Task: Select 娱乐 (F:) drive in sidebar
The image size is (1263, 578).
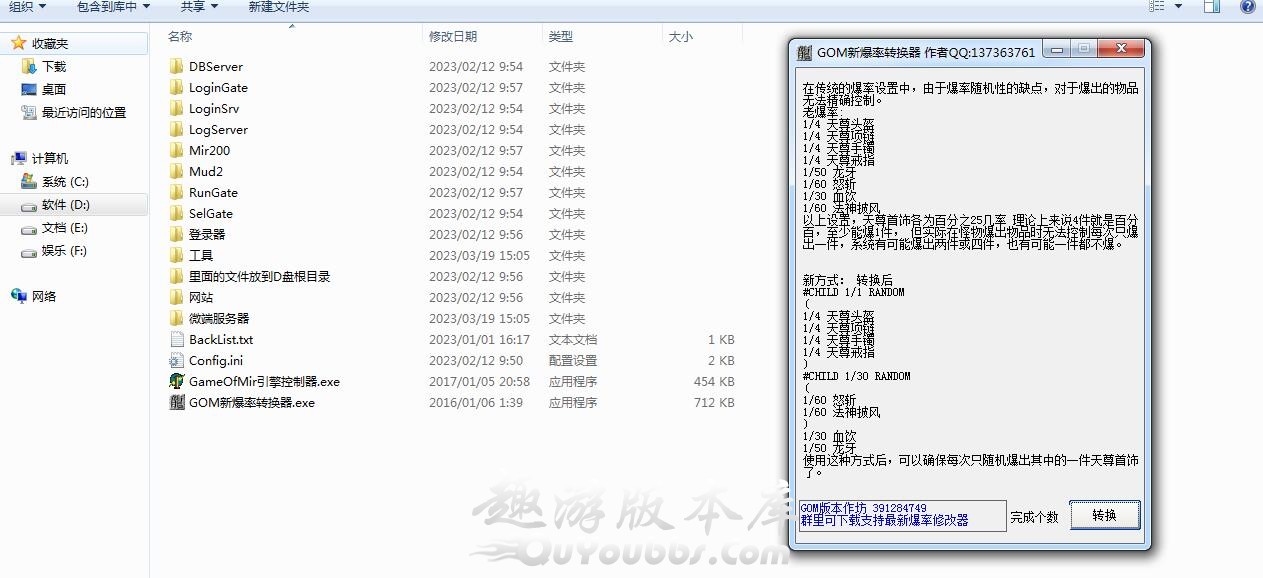Action: tap(64, 251)
